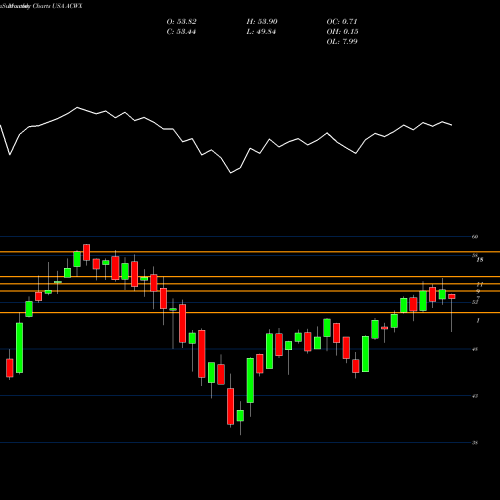The width and height of the screenshot is (500, 500).
Task: Select the open value O: 53.82
Action: click(x=181, y=22)
